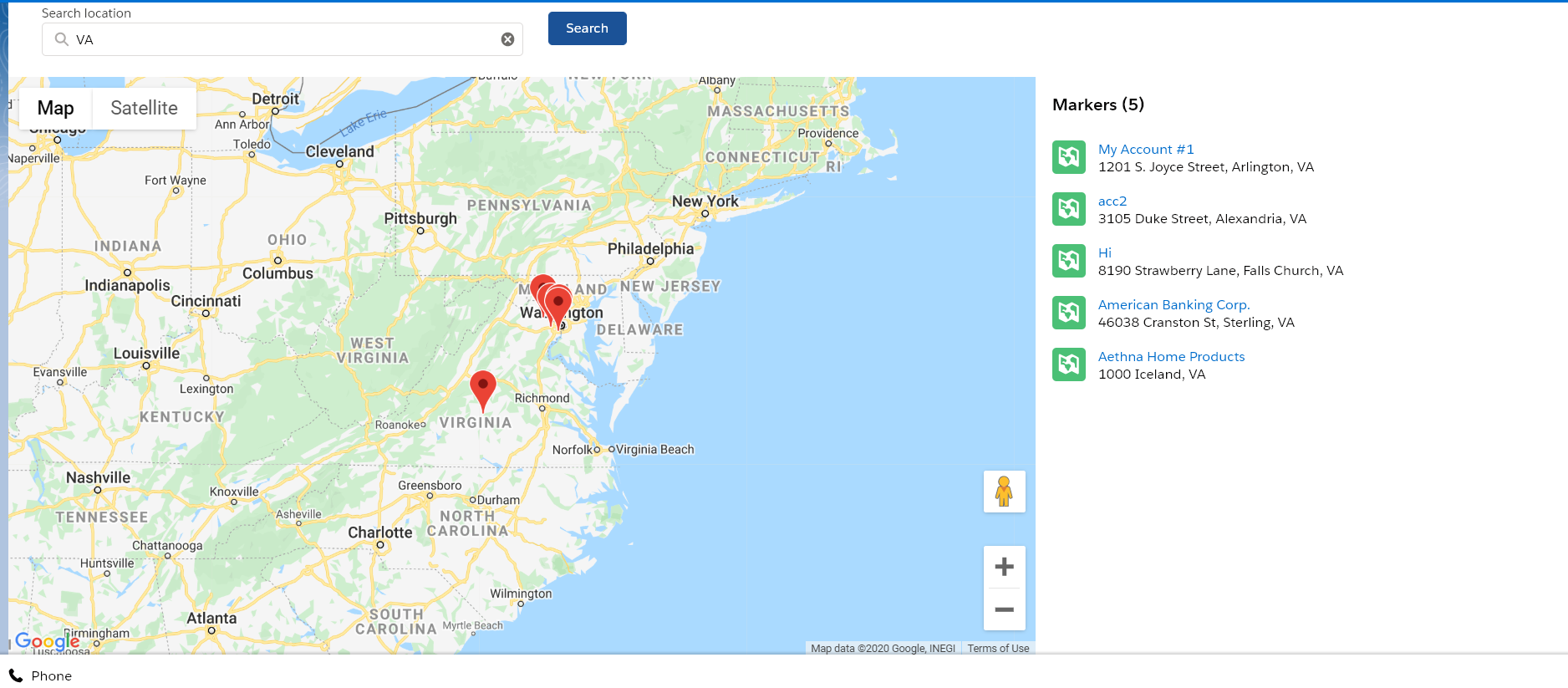Open the Terms of Use link
Screen dimensions: 1568x688
pyautogui.click(x=998, y=648)
